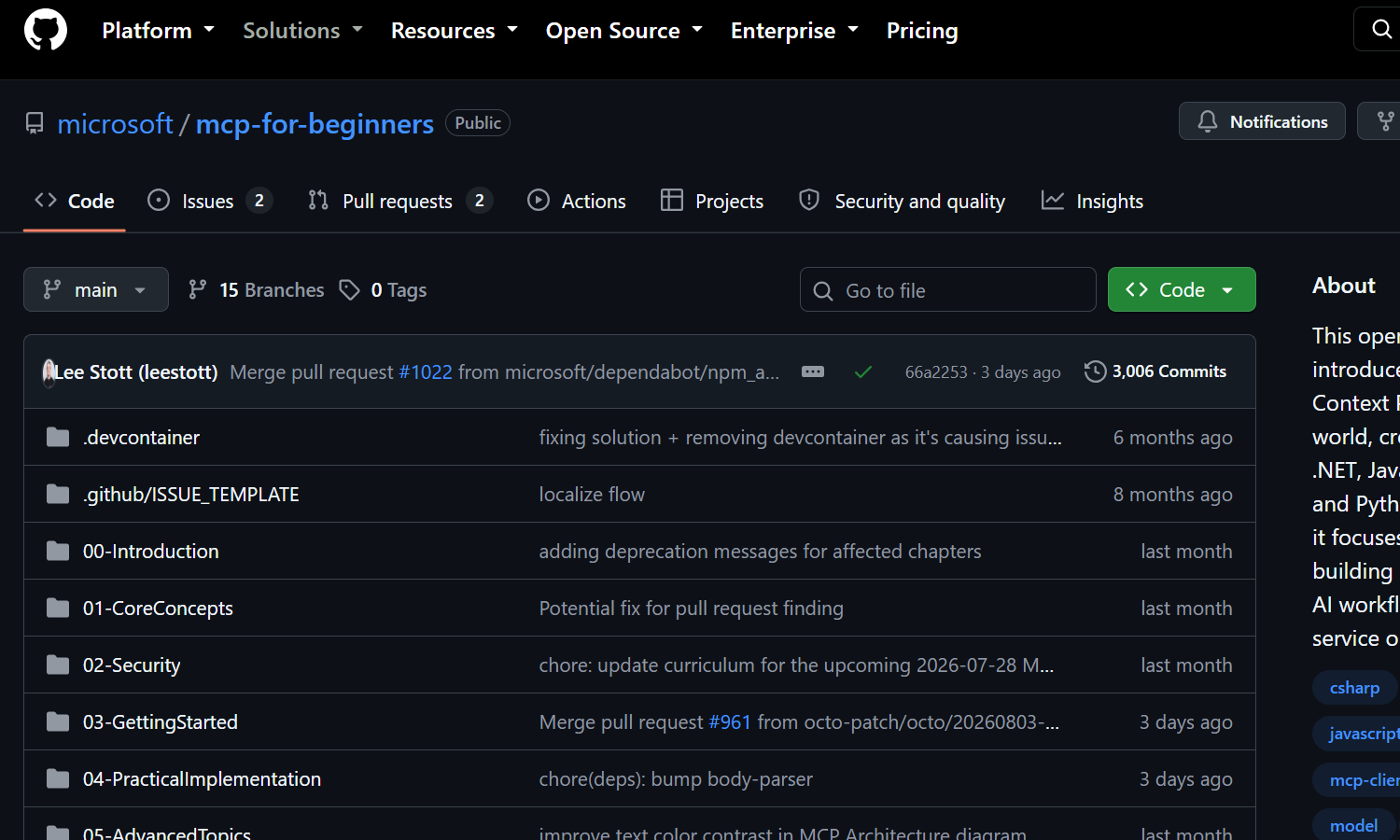View the 3,006 Commits history
1400x840 pixels.
[1155, 371]
